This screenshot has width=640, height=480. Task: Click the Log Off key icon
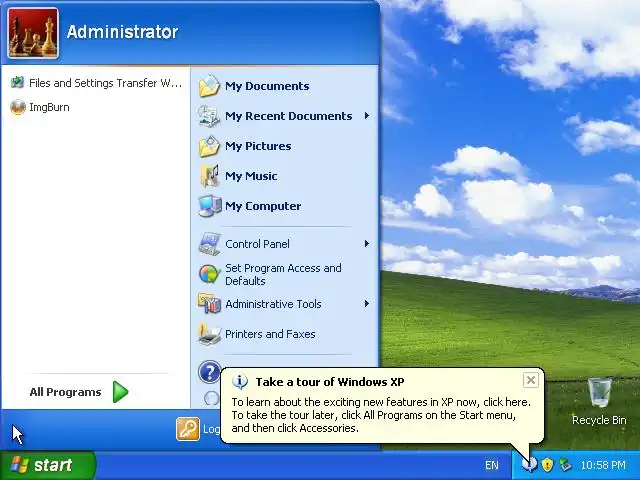click(x=188, y=429)
